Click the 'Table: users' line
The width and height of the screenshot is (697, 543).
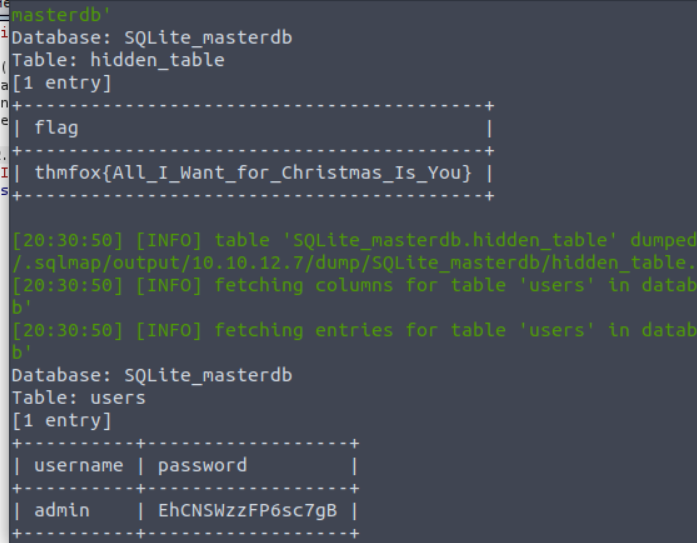[x=78, y=398]
